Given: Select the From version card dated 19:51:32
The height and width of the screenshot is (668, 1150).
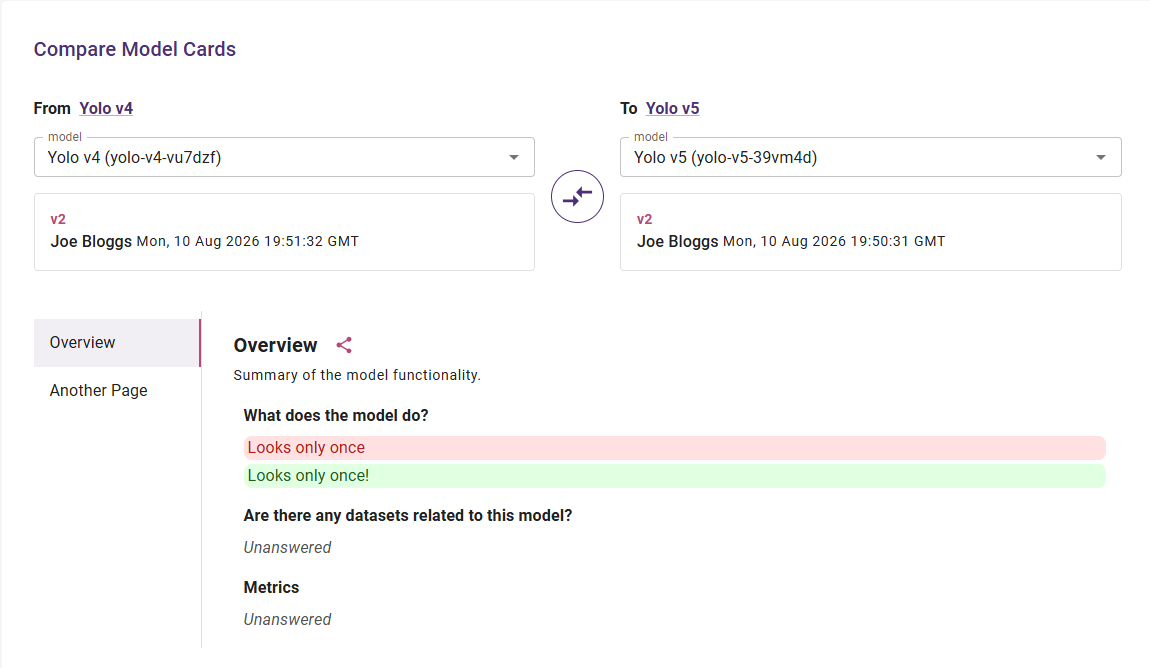Looking at the screenshot, I should [x=284, y=232].
